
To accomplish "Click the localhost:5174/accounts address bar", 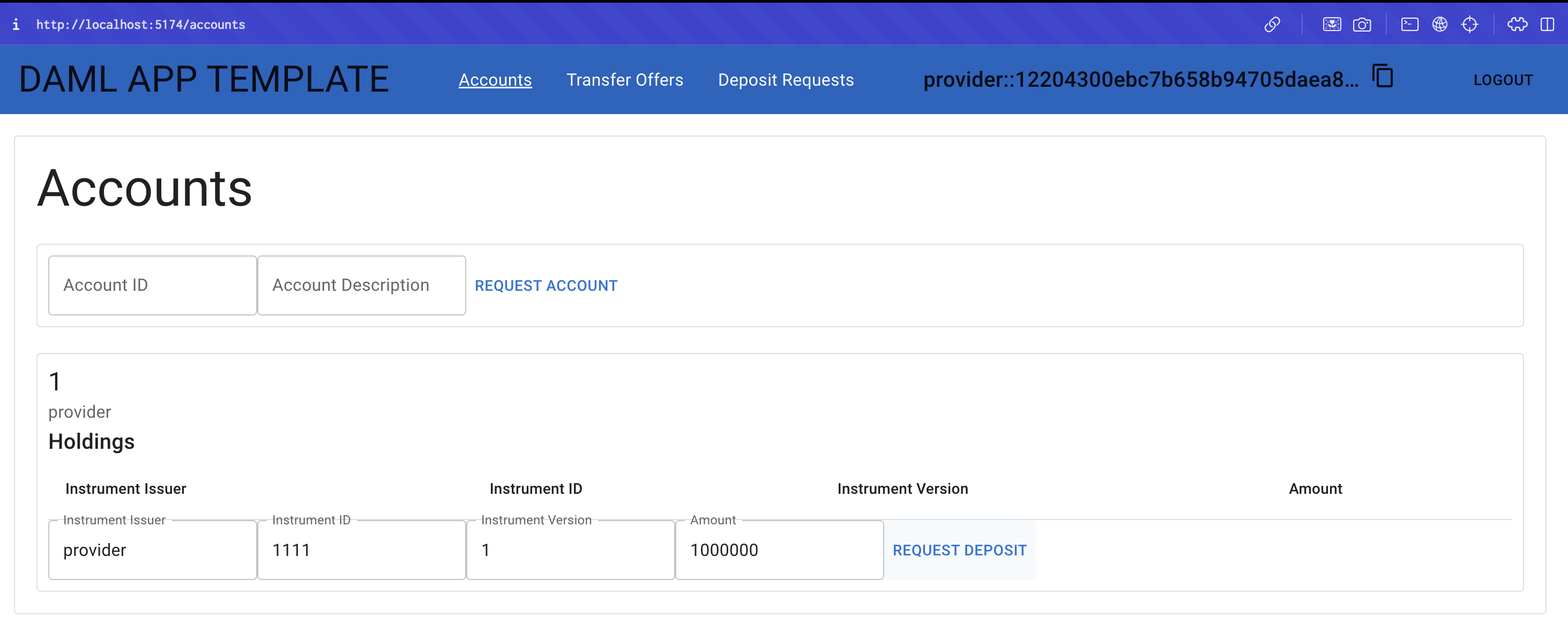I will point(140,24).
